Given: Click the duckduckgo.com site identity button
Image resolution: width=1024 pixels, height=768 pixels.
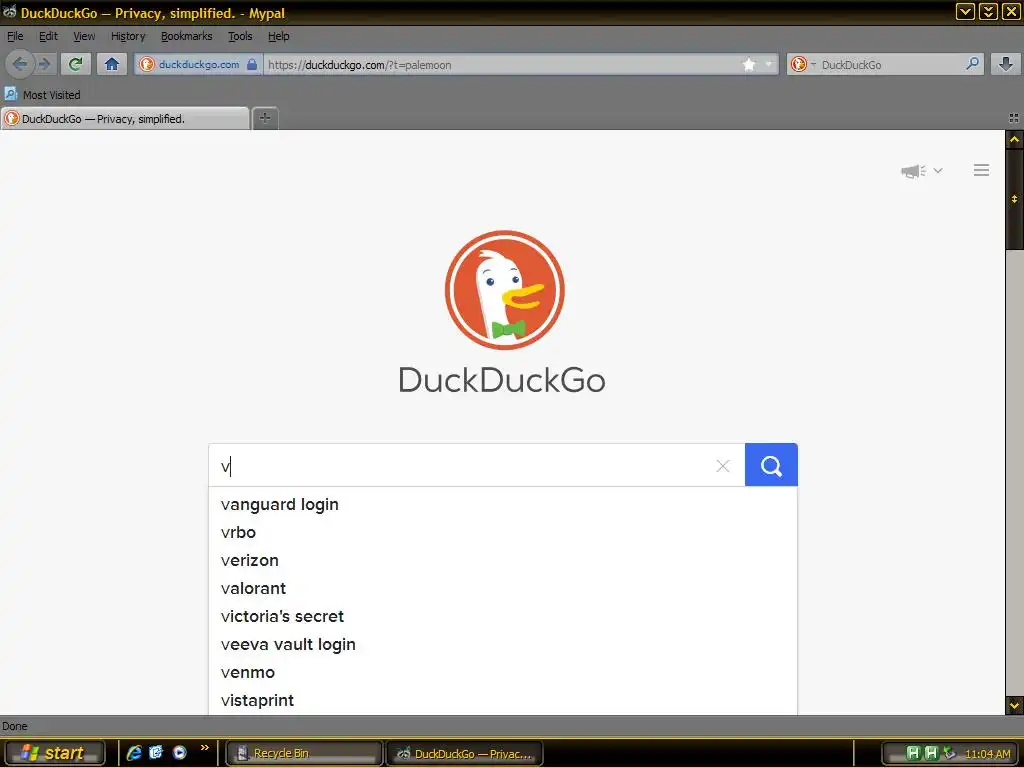Looking at the screenshot, I should (199, 64).
